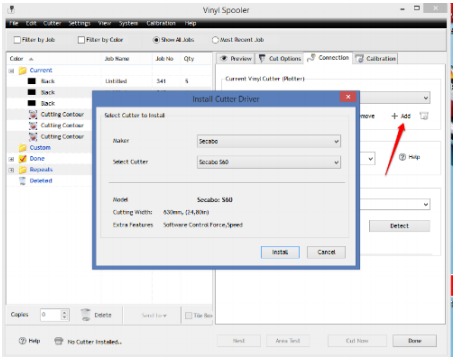Switch to the Calibration tab
This screenshot has width=456, height=360.
click(376, 59)
